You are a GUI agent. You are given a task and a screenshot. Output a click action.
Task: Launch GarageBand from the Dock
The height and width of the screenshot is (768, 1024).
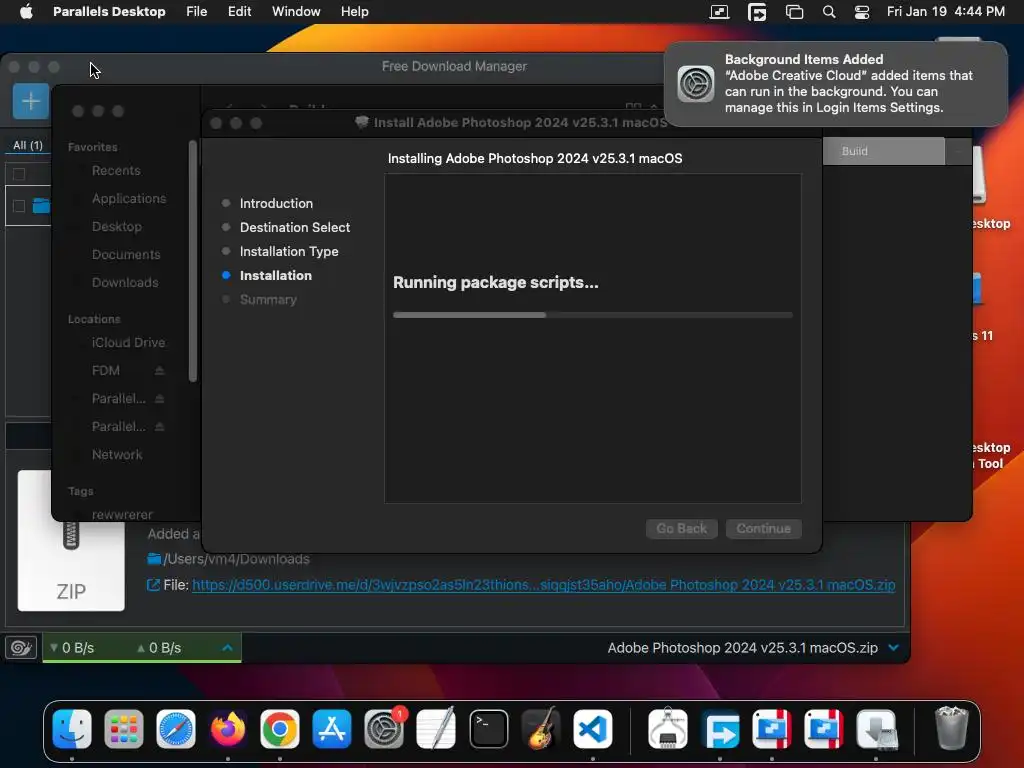pyautogui.click(x=541, y=729)
